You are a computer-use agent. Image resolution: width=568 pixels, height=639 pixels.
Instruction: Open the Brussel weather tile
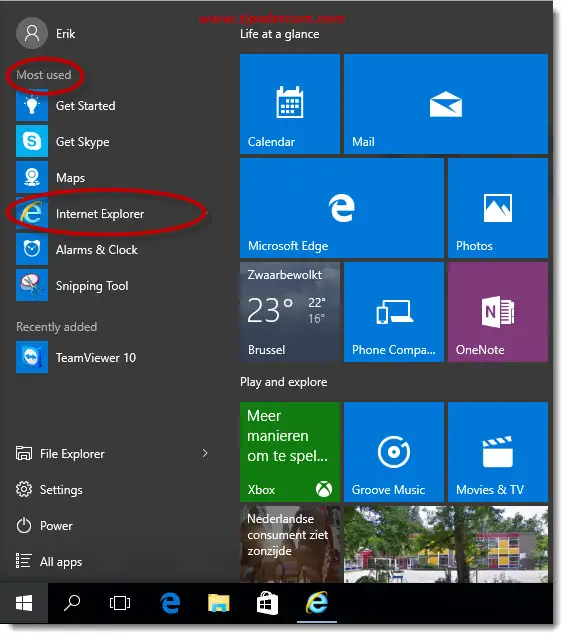(290, 312)
